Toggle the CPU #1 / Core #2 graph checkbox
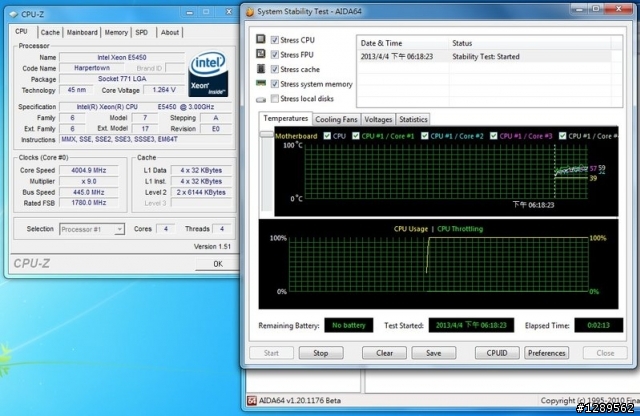Screen dimensions: 640x416 tap(424, 136)
